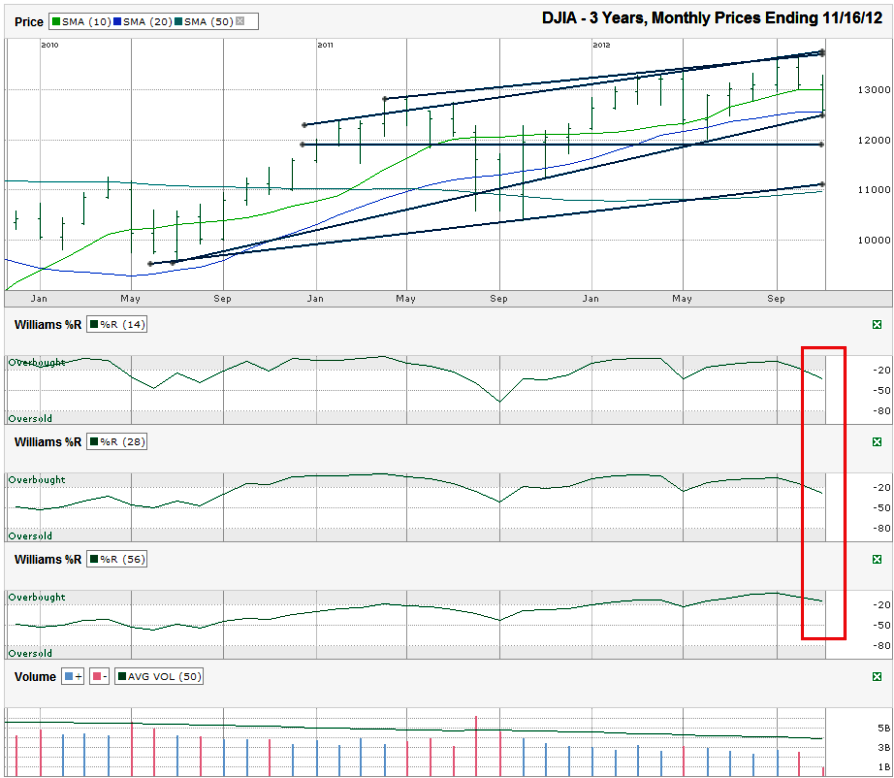Click the 5B volume axis label

(884, 728)
